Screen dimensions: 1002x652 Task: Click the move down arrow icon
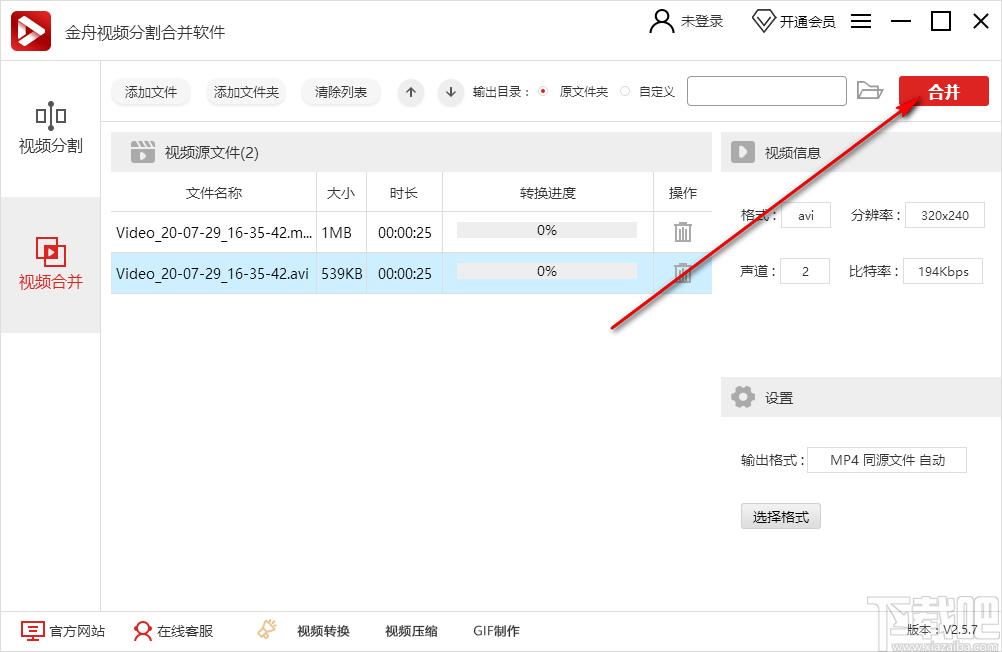pyautogui.click(x=451, y=92)
